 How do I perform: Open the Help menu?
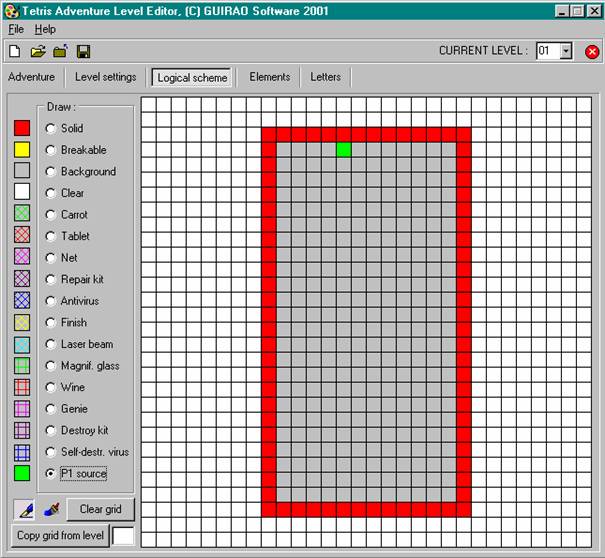pos(45,29)
